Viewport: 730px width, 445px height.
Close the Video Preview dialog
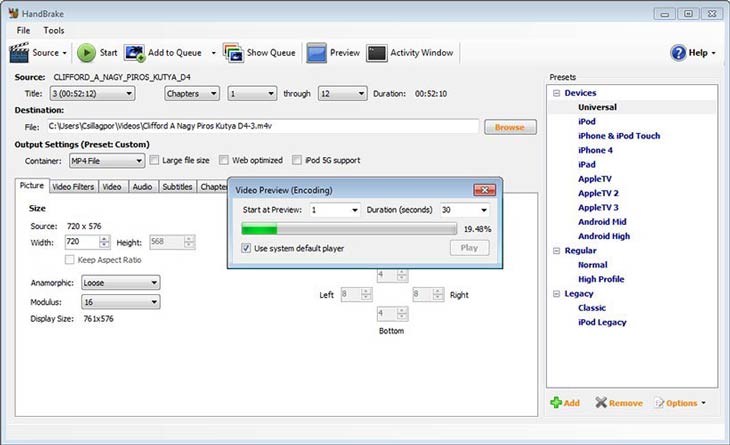click(x=484, y=190)
